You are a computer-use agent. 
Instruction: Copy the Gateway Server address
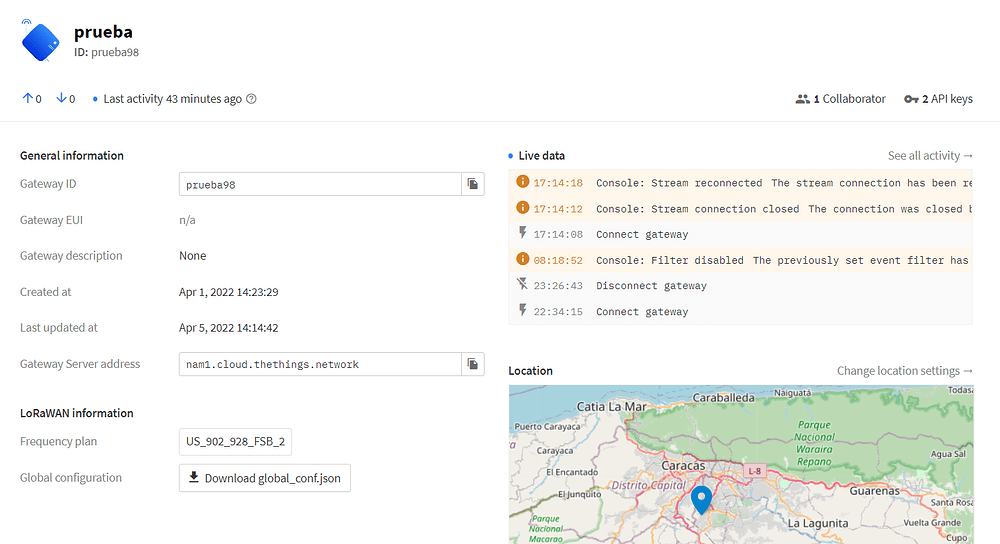(x=473, y=364)
